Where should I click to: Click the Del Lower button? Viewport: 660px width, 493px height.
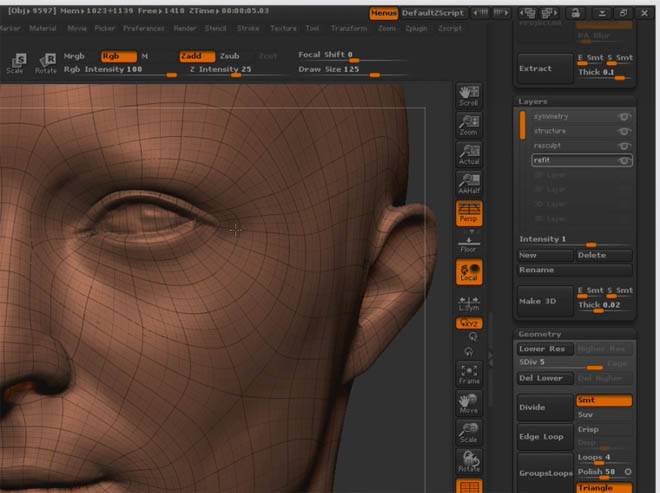545,378
